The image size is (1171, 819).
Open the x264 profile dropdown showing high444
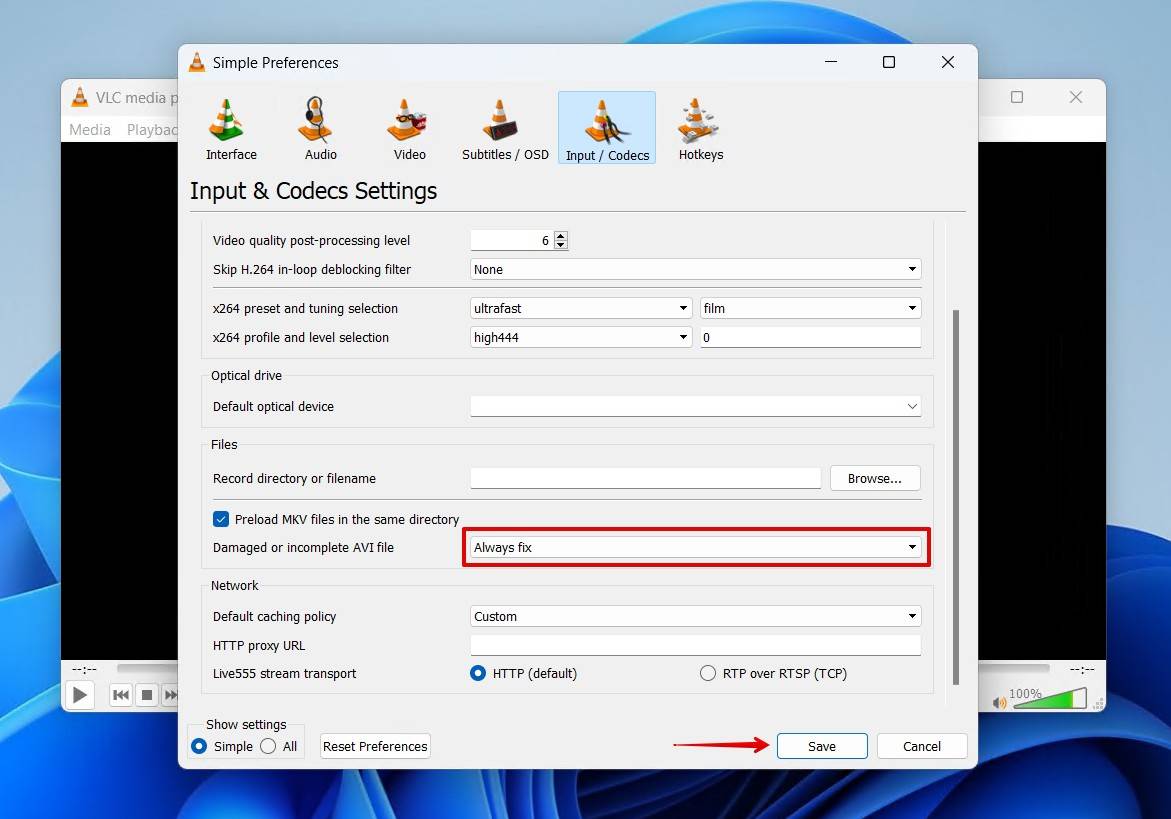pyautogui.click(x=581, y=337)
